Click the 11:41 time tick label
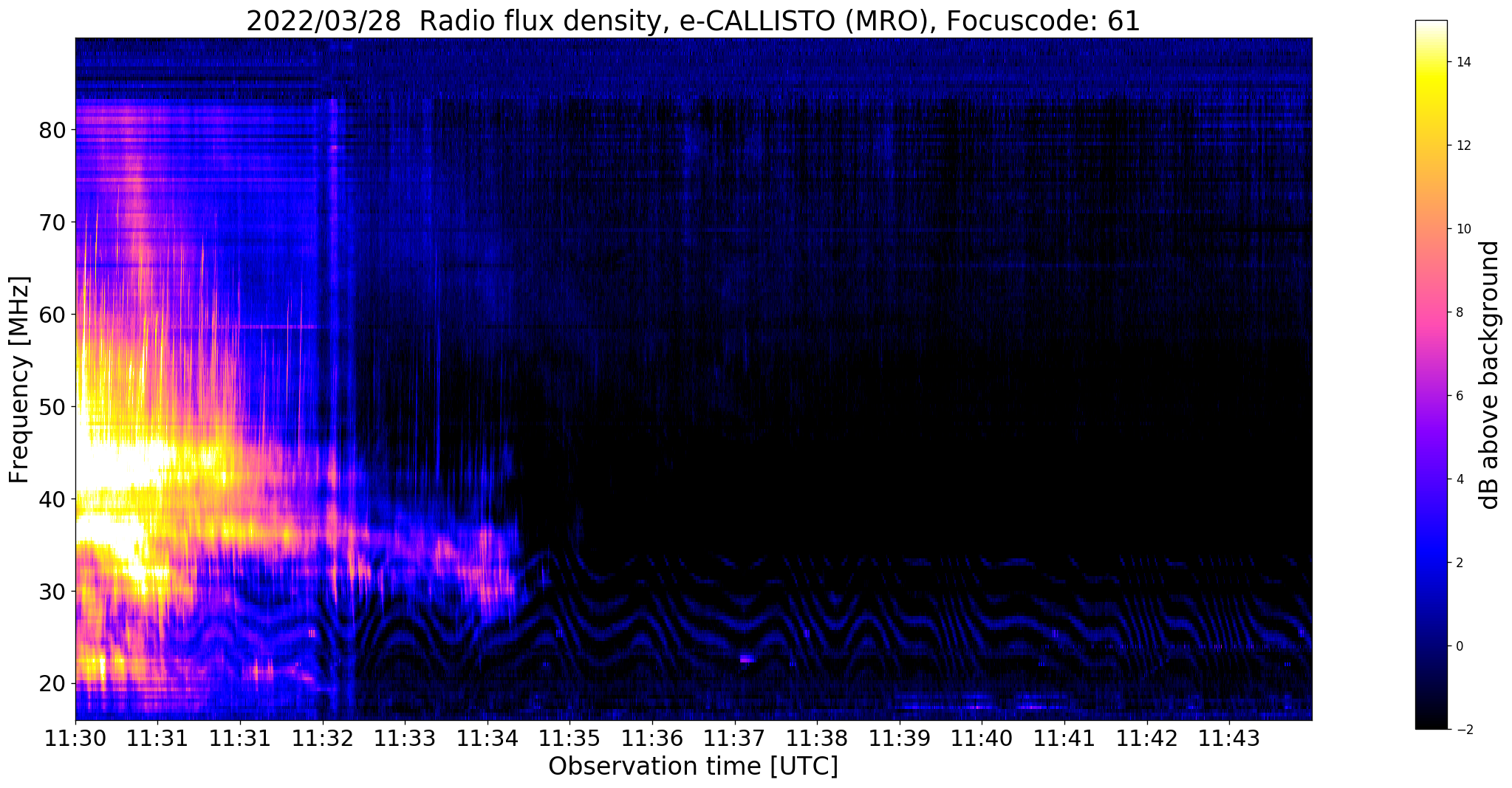This screenshot has width=1512, height=788. (1064, 738)
